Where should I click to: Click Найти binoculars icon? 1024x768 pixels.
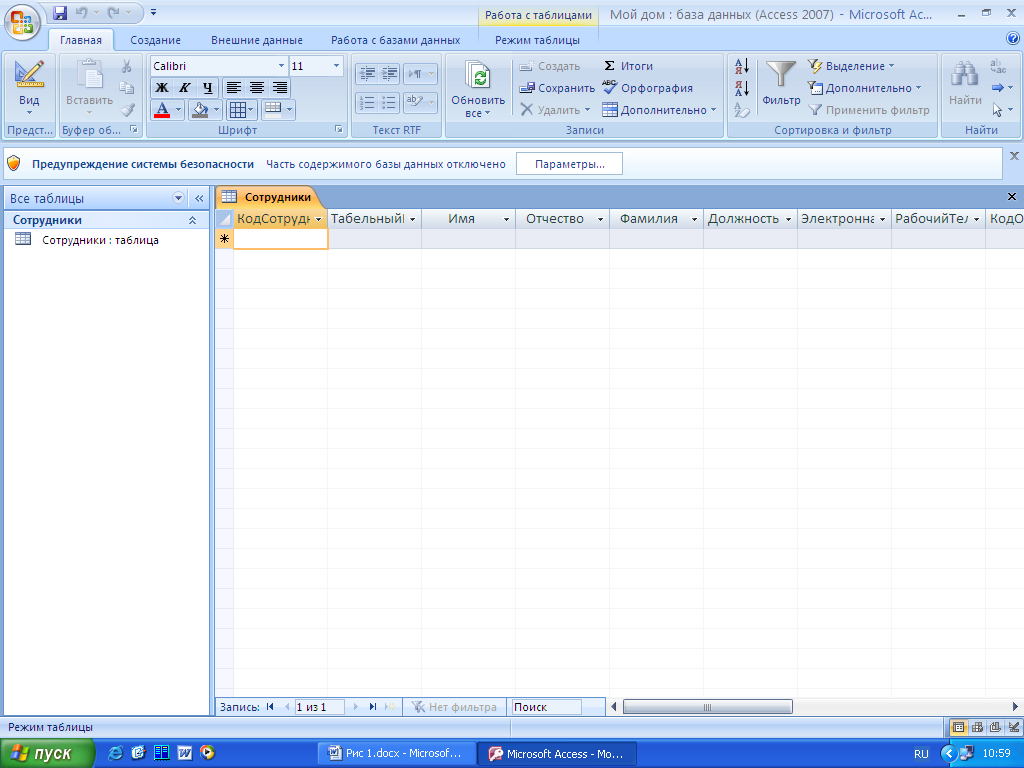[x=965, y=74]
